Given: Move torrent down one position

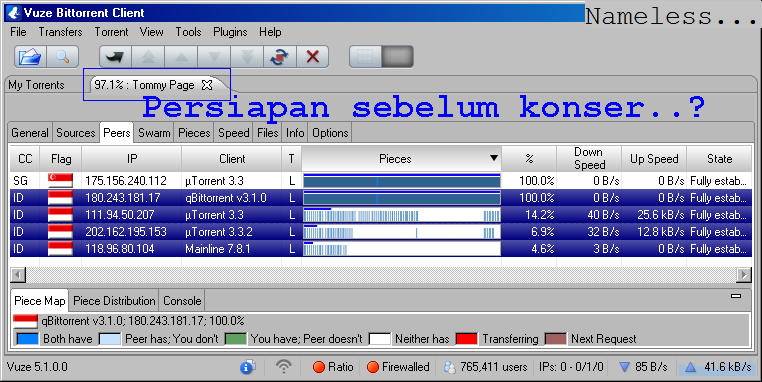Looking at the screenshot, I should tap(214, 57).
